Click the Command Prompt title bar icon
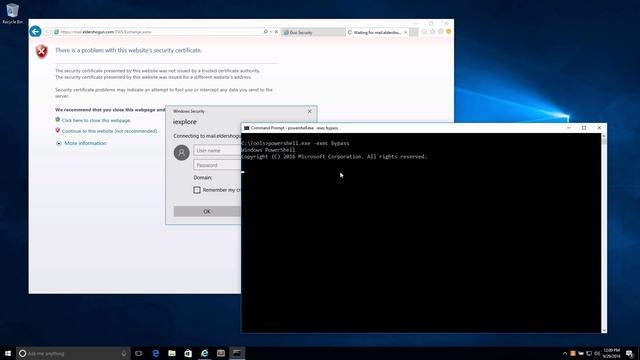Screen dimensions: 640x360 [x=247, y=128]
